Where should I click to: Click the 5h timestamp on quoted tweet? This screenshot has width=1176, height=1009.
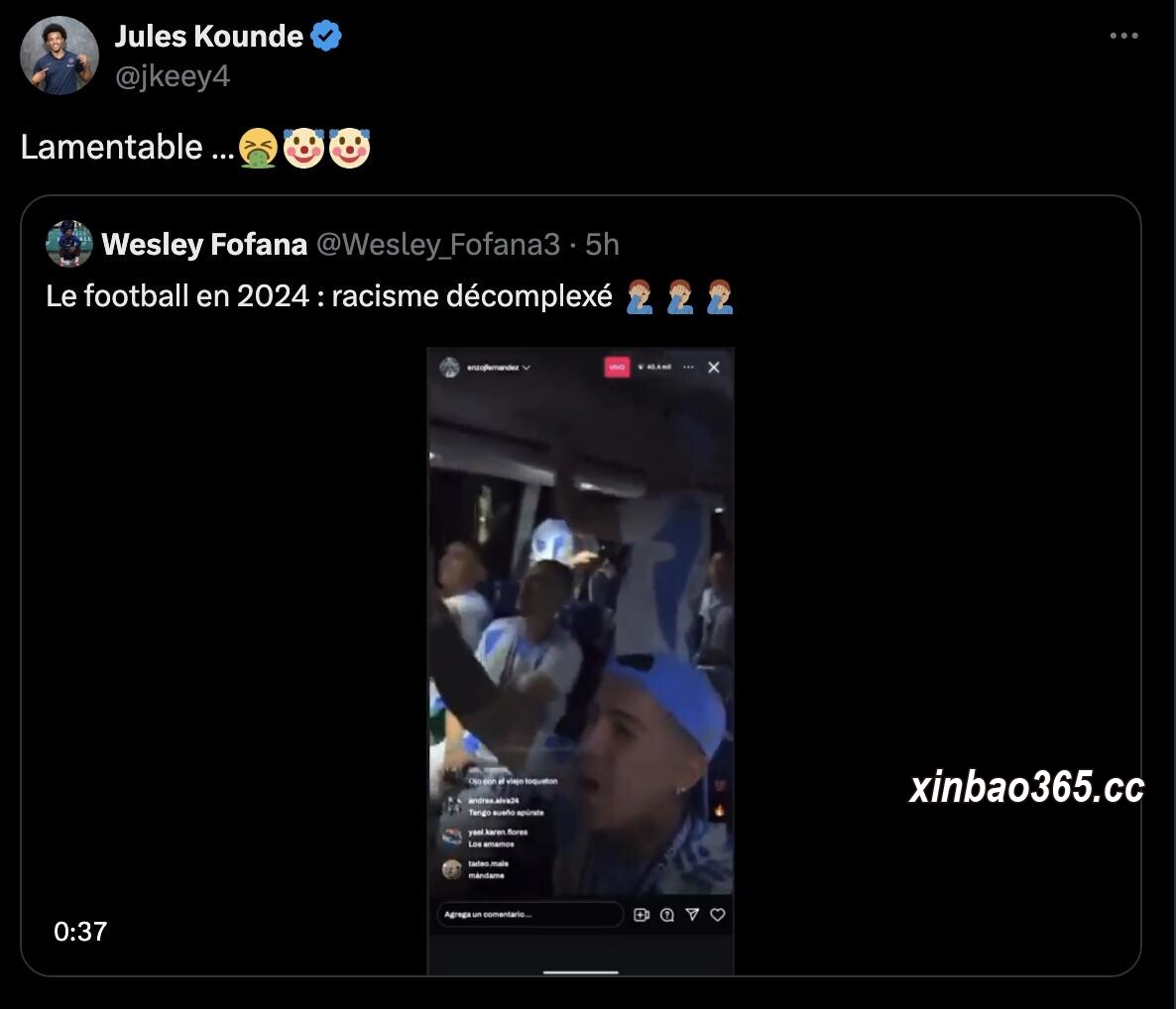click(x=602, y=245)
